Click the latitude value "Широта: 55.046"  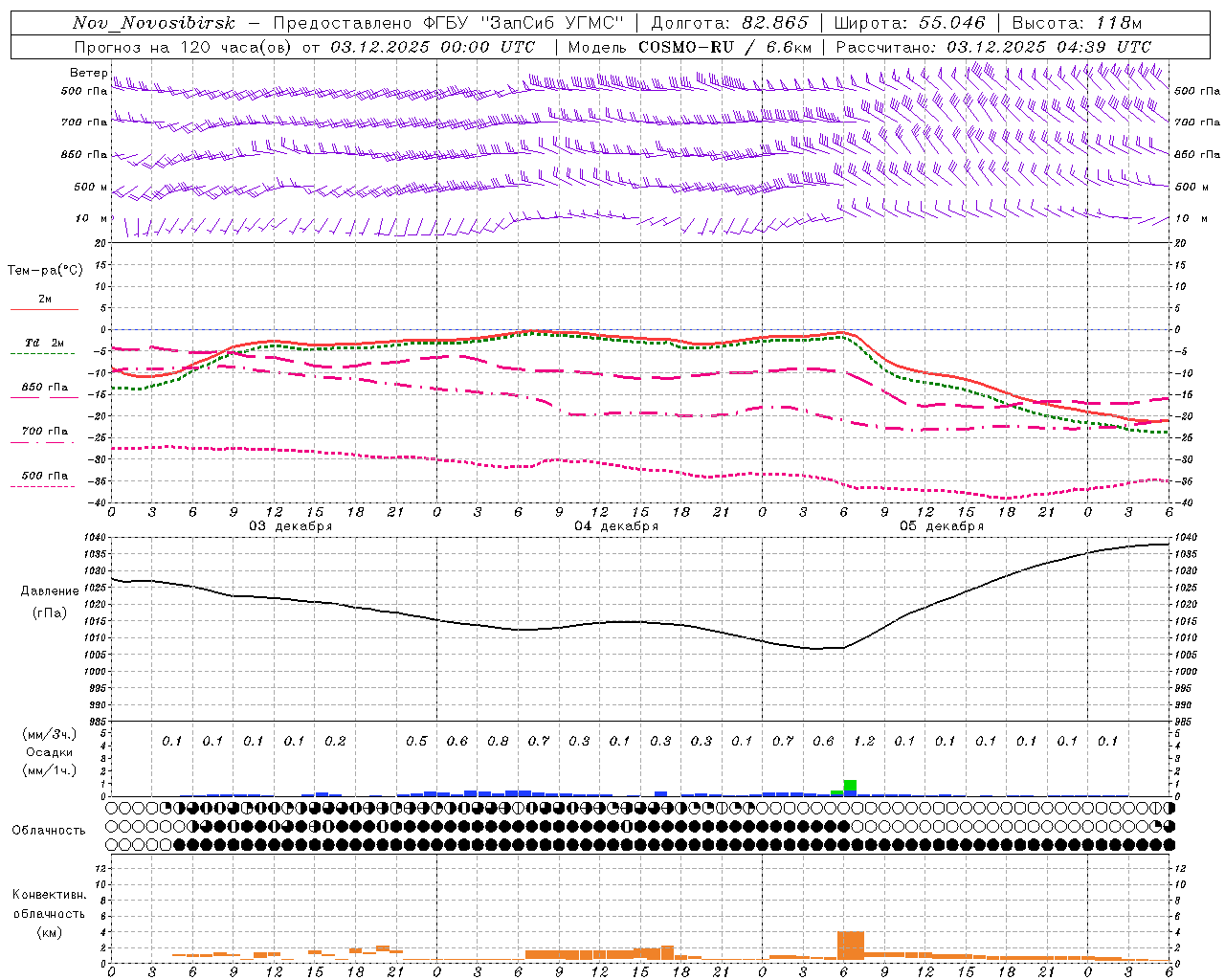[x=909, y=23]
